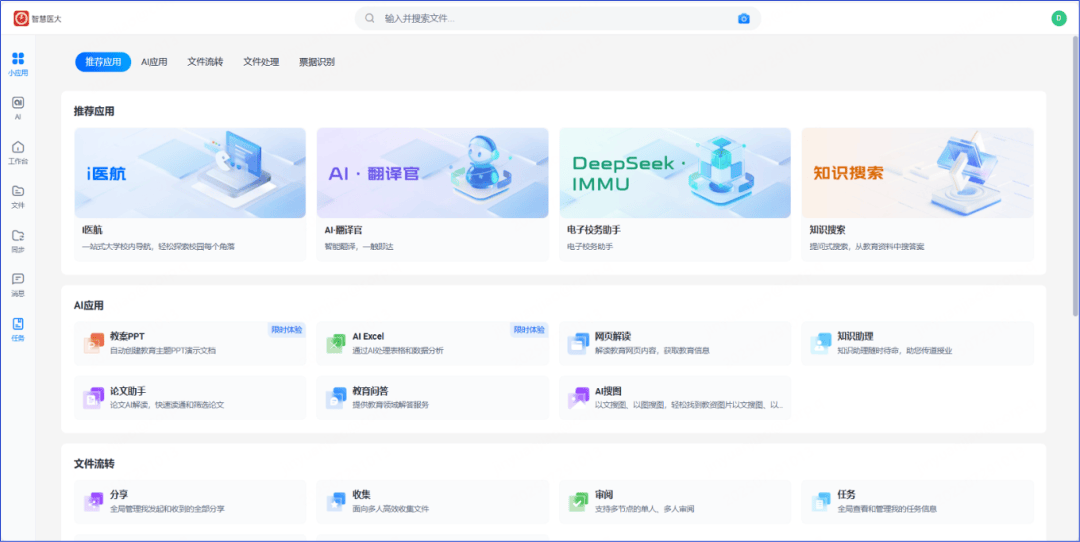Click the camera icon in the search bar

point(743,18)
